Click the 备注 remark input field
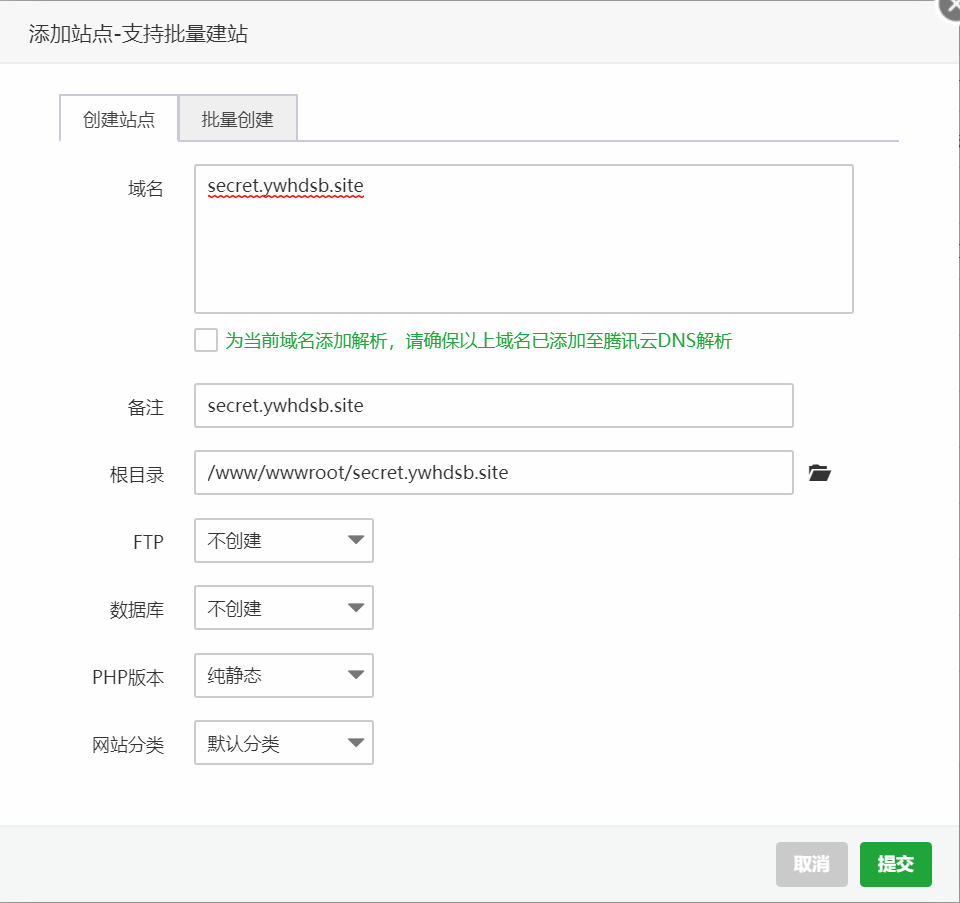The image size is (960, 903). (493, 405)
